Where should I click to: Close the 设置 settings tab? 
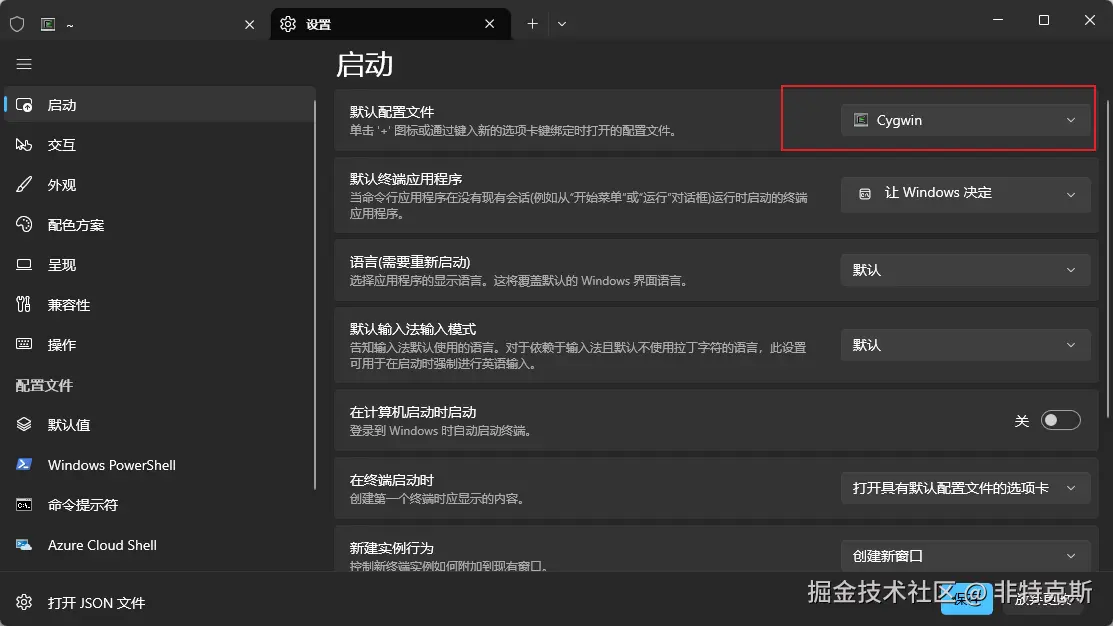click(490, 24)
